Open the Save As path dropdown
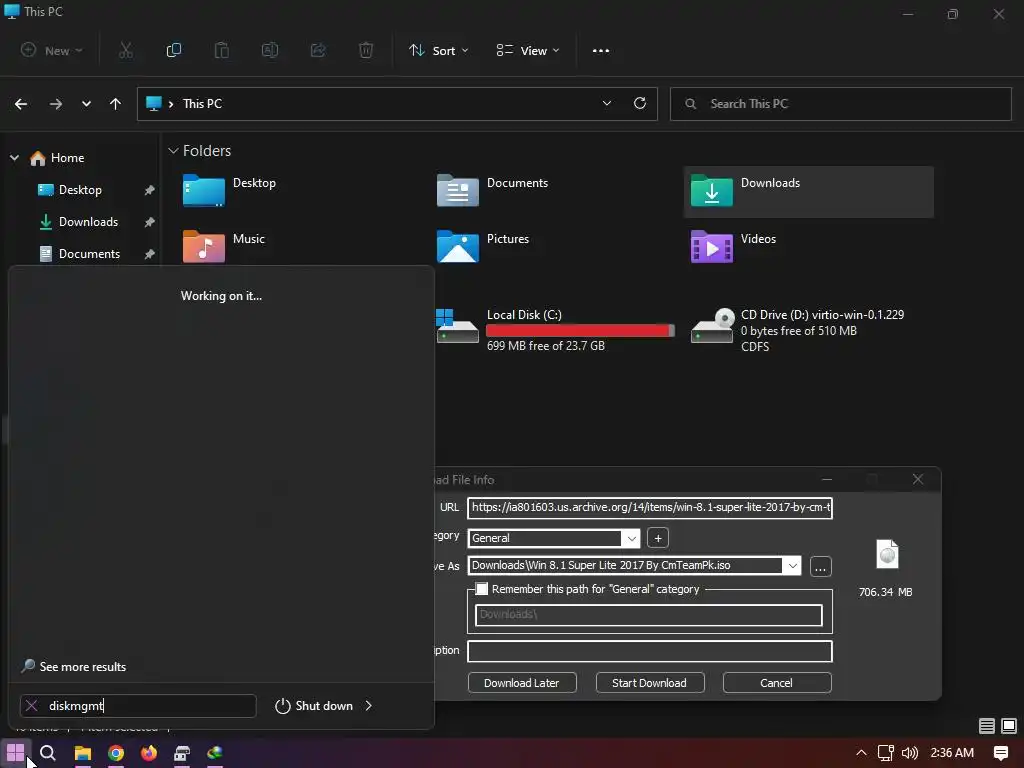This screenshot has height=768, width=1024. click(792, 566)
